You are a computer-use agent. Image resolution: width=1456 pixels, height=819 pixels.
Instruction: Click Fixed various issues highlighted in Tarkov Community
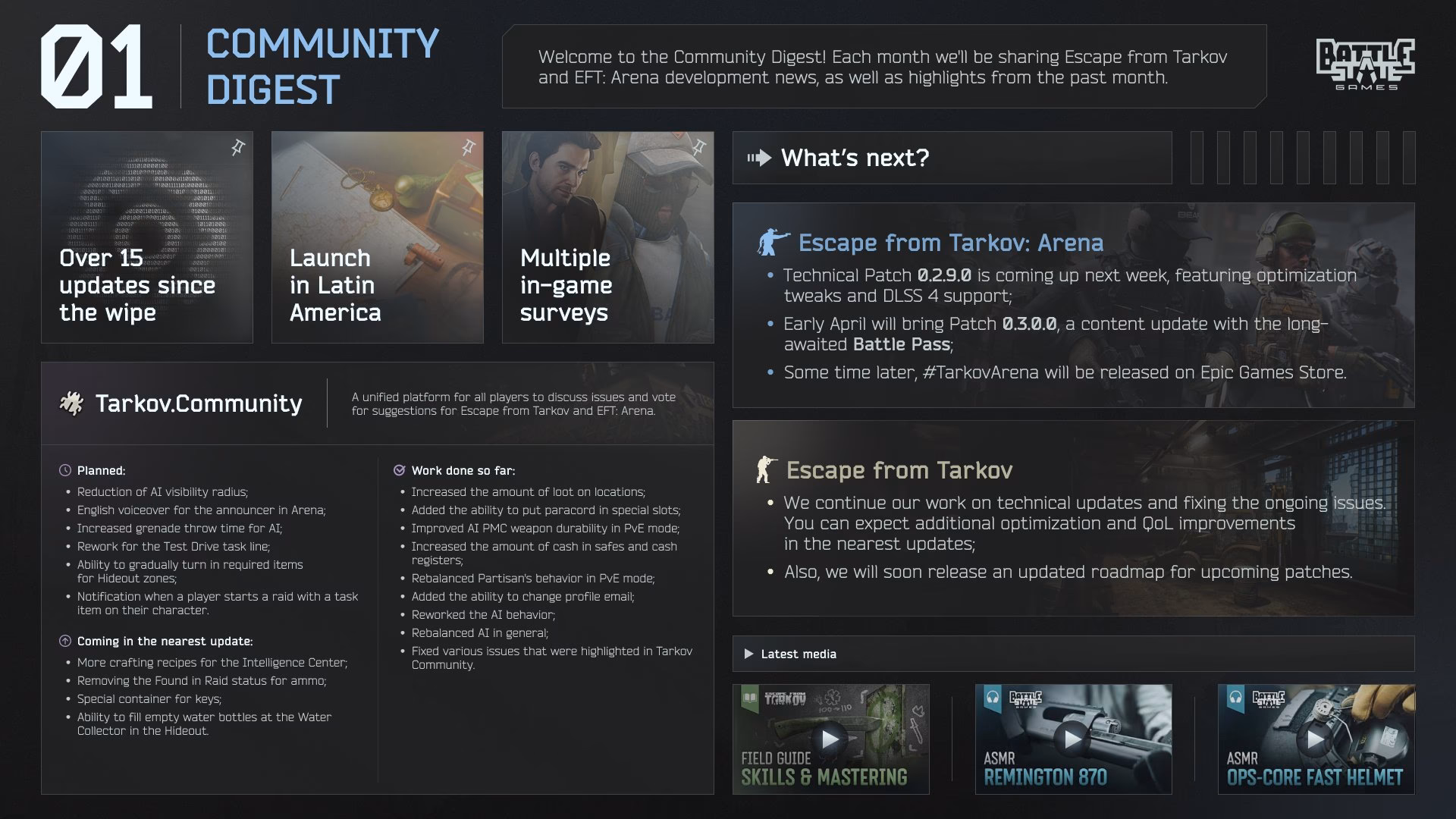click(552, 657)
